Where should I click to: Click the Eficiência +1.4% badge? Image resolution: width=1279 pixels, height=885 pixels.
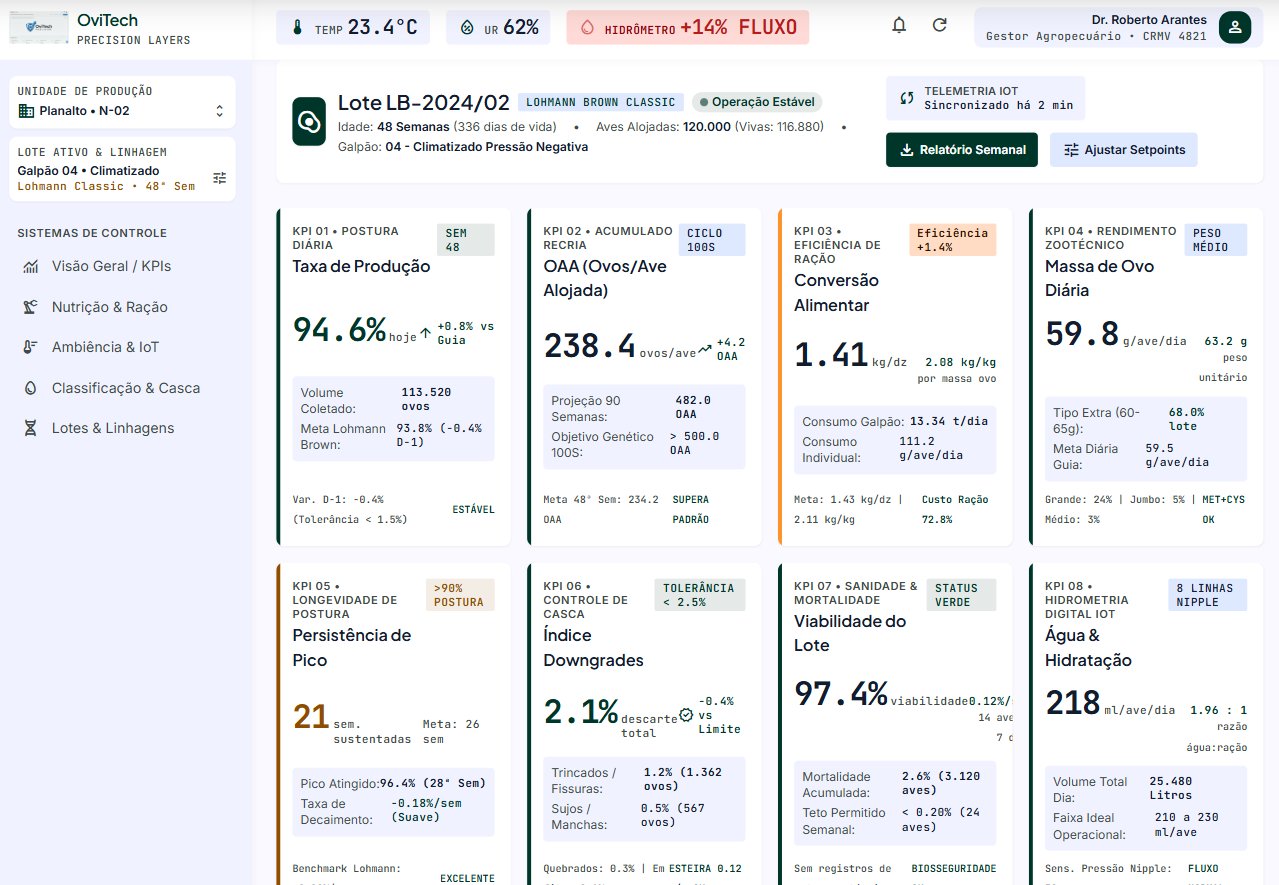953,240
